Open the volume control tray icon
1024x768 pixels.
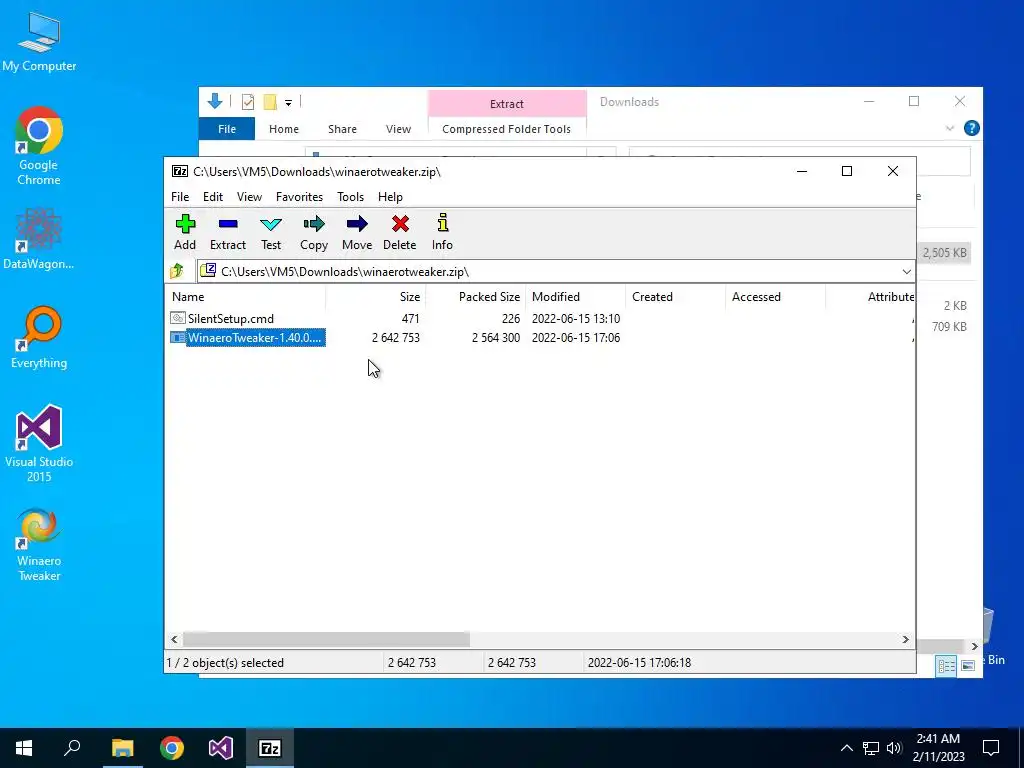click(894, 748)
